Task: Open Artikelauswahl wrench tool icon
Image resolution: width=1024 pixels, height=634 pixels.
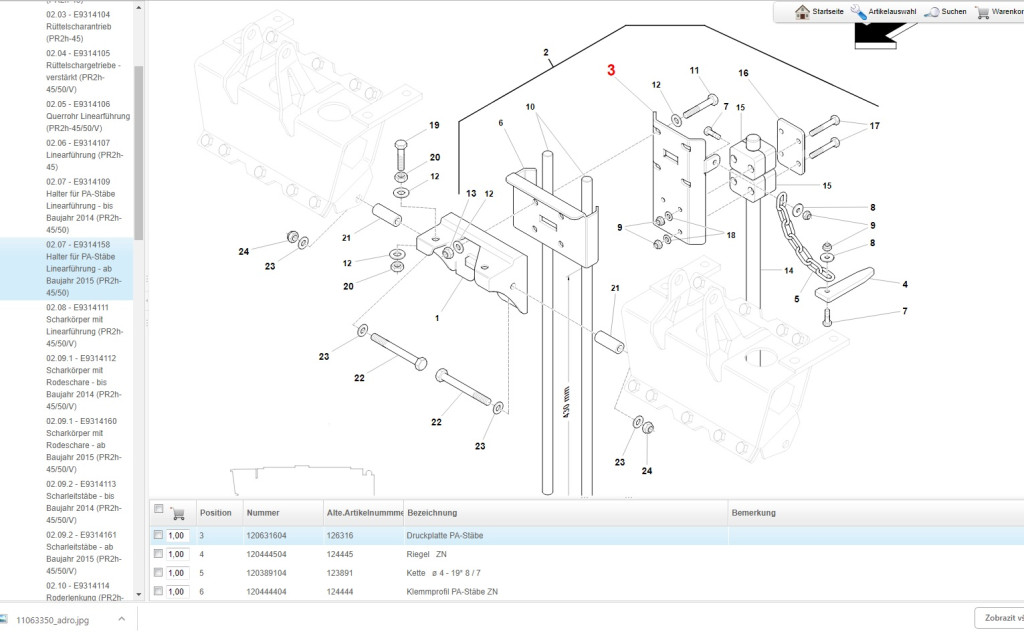Action: [858, 12]
